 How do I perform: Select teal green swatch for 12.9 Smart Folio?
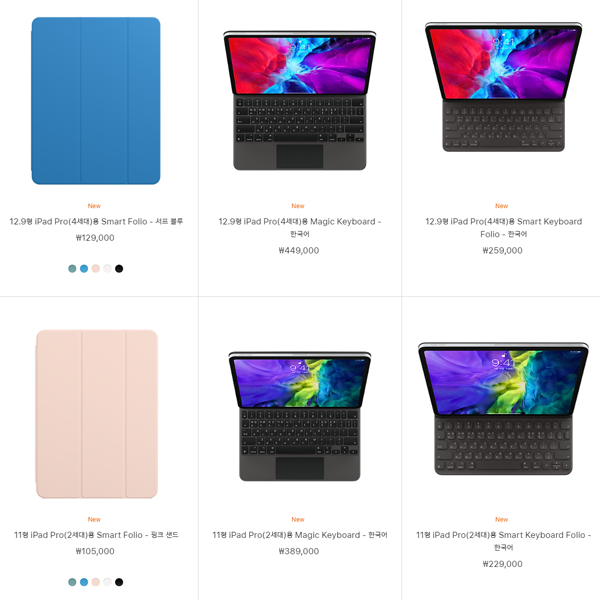point(72,269)
